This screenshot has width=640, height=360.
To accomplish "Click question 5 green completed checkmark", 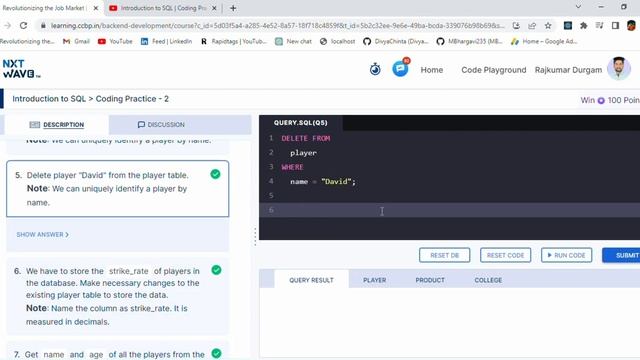I will pos(216,174).
